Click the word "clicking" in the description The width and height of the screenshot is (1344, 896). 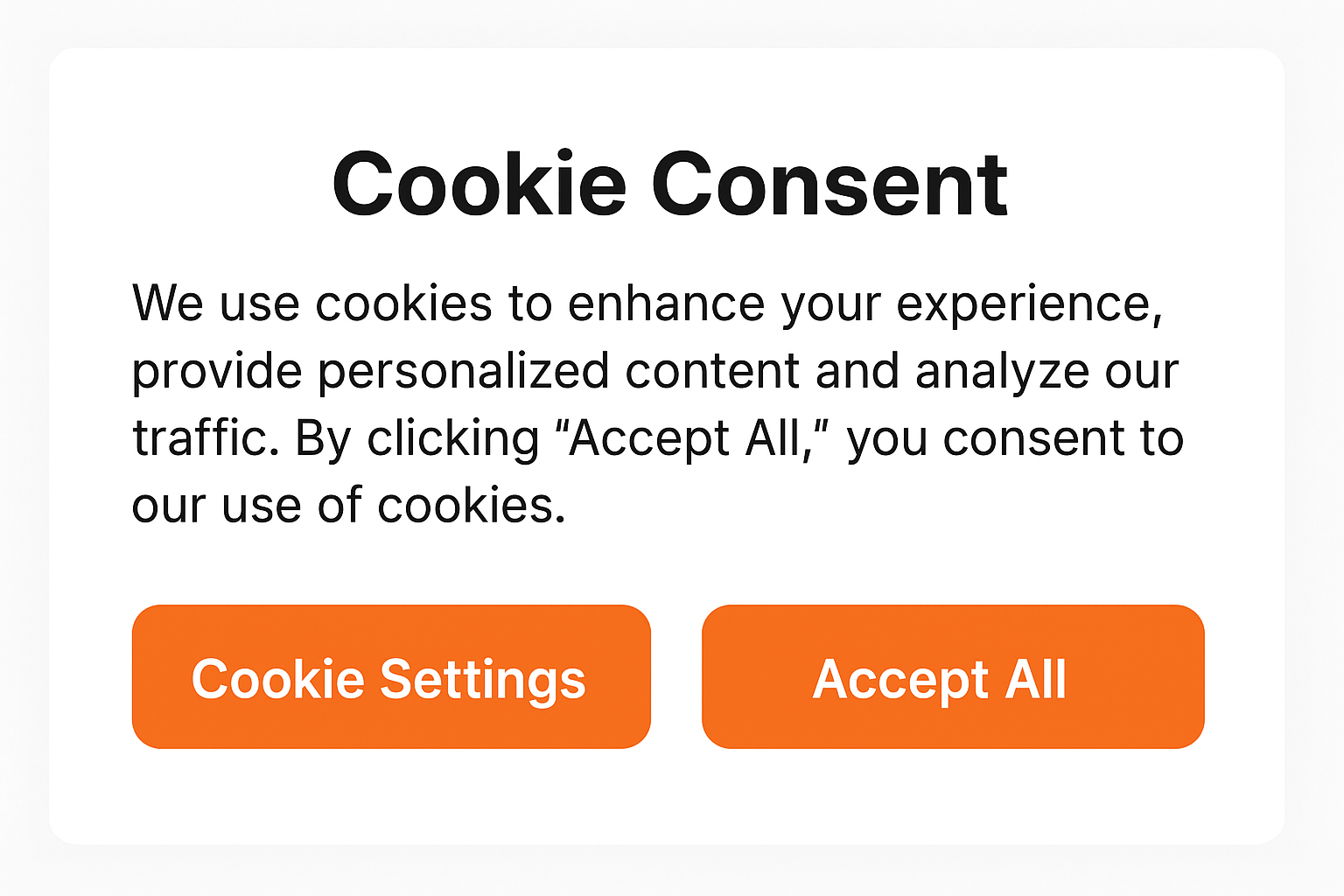click(452, 438)
